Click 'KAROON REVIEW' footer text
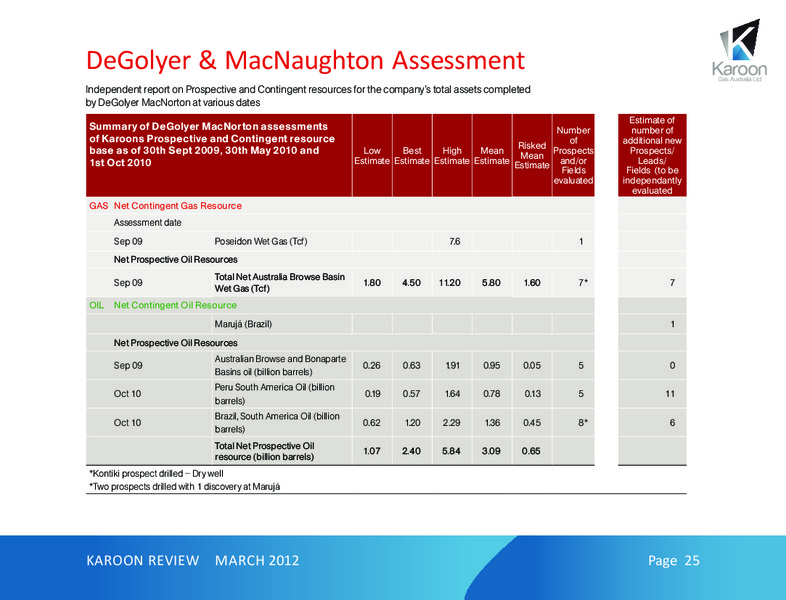786x600 pixels. (x=143, y=560)
